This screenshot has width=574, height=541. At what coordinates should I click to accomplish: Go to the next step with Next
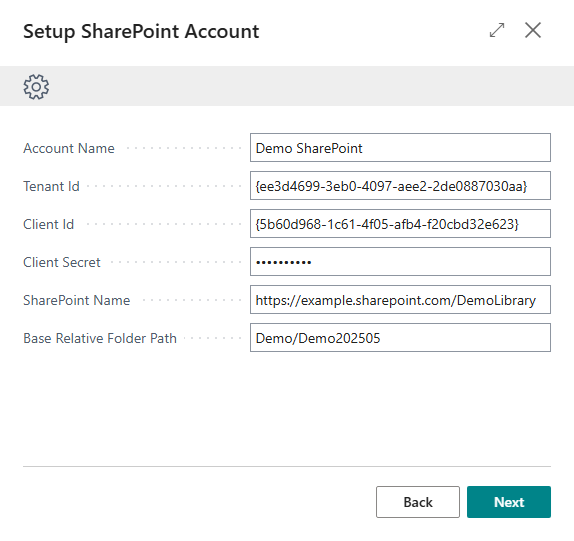509,502
